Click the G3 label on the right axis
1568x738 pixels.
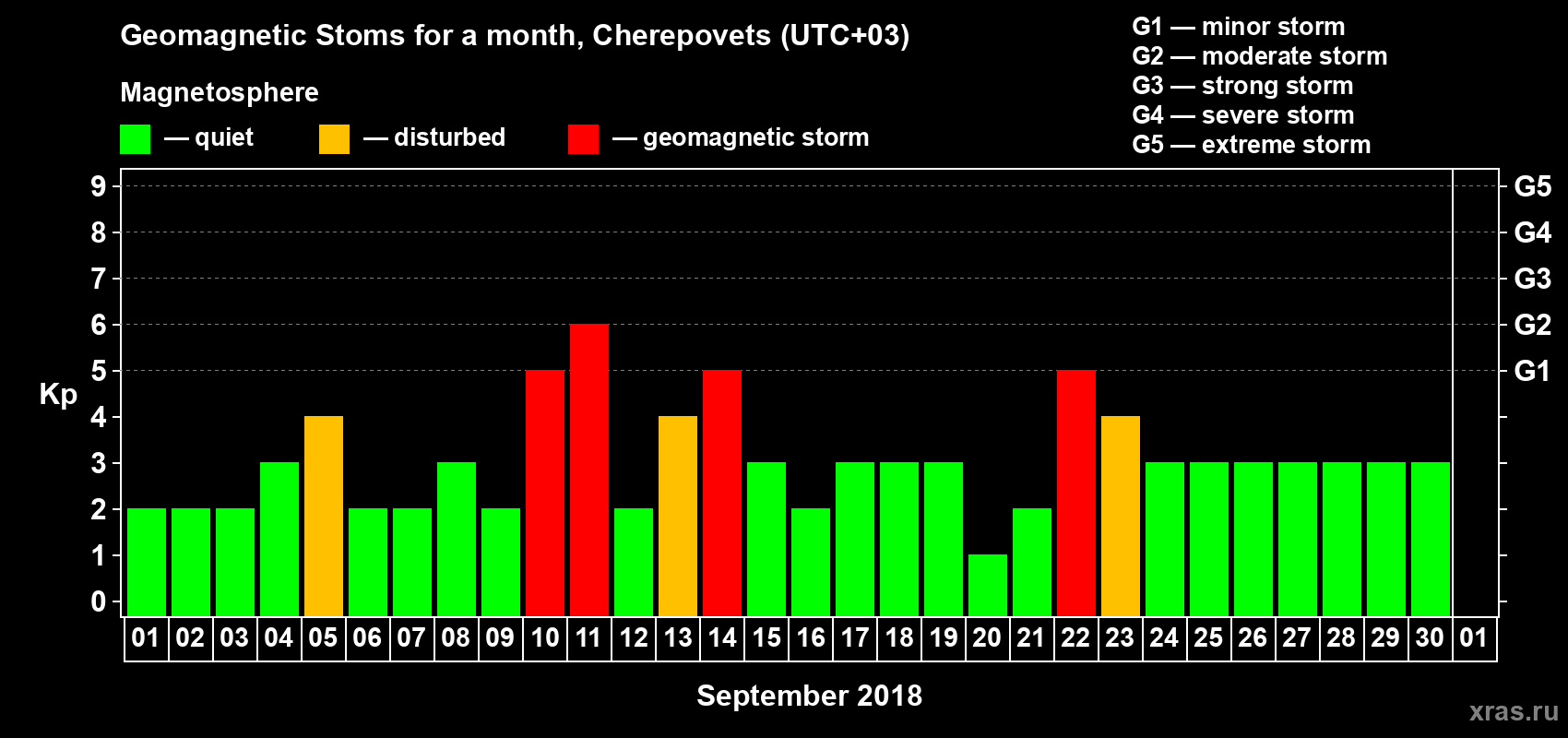pyautogui.click(x=1533, y=279)
